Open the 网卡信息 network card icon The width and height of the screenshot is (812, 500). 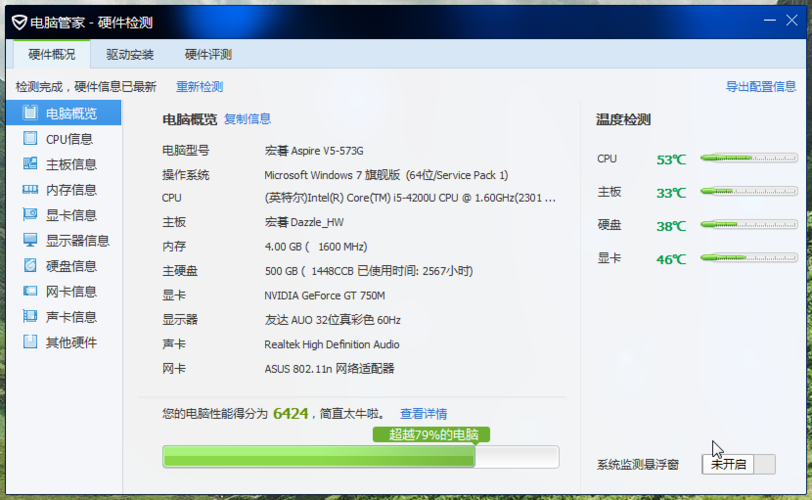click(30, 291)
